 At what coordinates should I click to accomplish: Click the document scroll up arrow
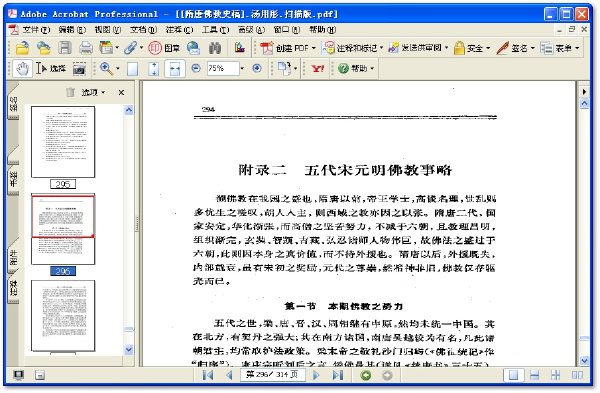tap(584, 103)
